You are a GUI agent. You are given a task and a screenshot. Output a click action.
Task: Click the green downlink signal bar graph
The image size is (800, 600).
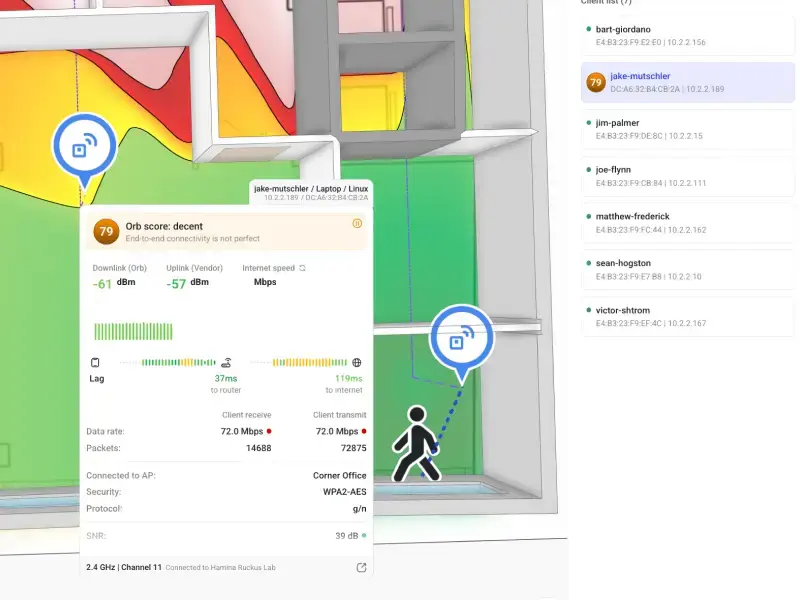pos(133,331)
